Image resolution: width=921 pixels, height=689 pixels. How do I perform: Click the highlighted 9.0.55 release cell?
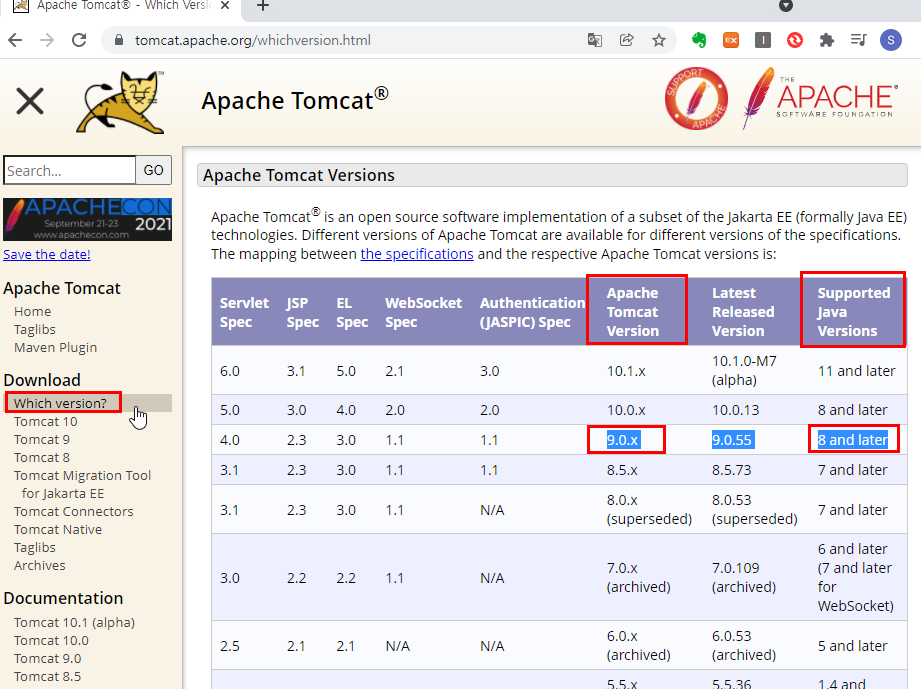click(732, 440)
